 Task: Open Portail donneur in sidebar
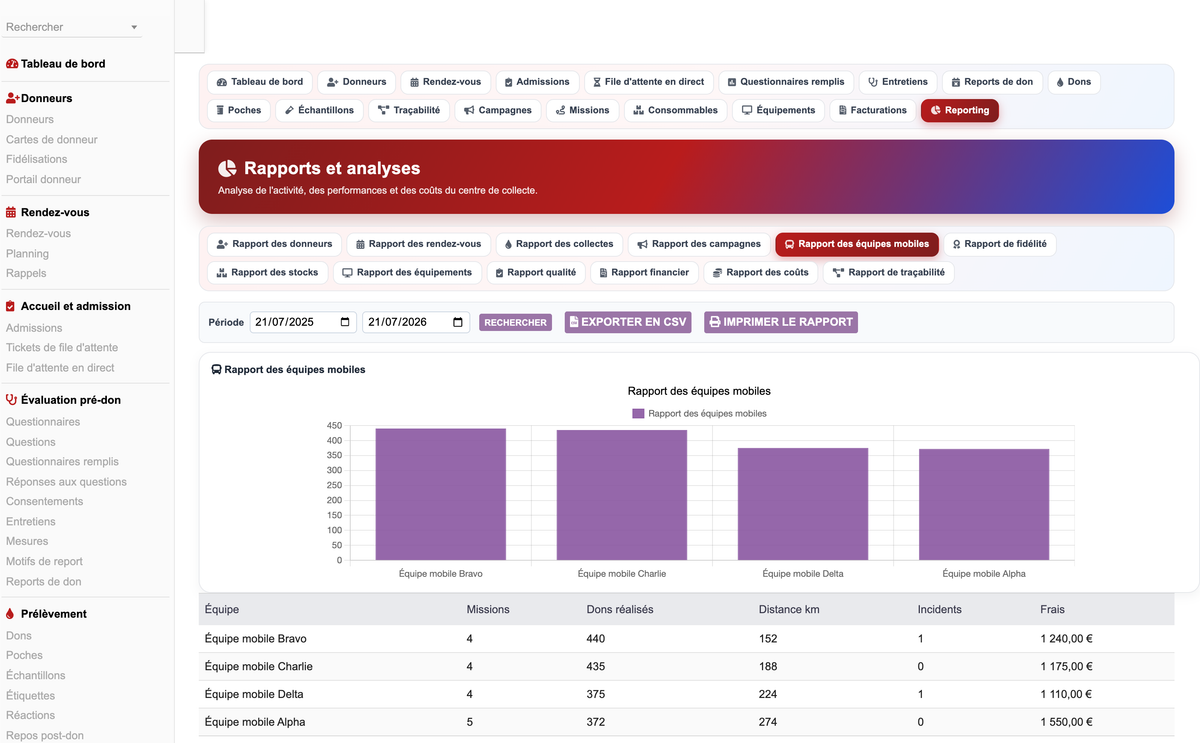tap(44, 179)
